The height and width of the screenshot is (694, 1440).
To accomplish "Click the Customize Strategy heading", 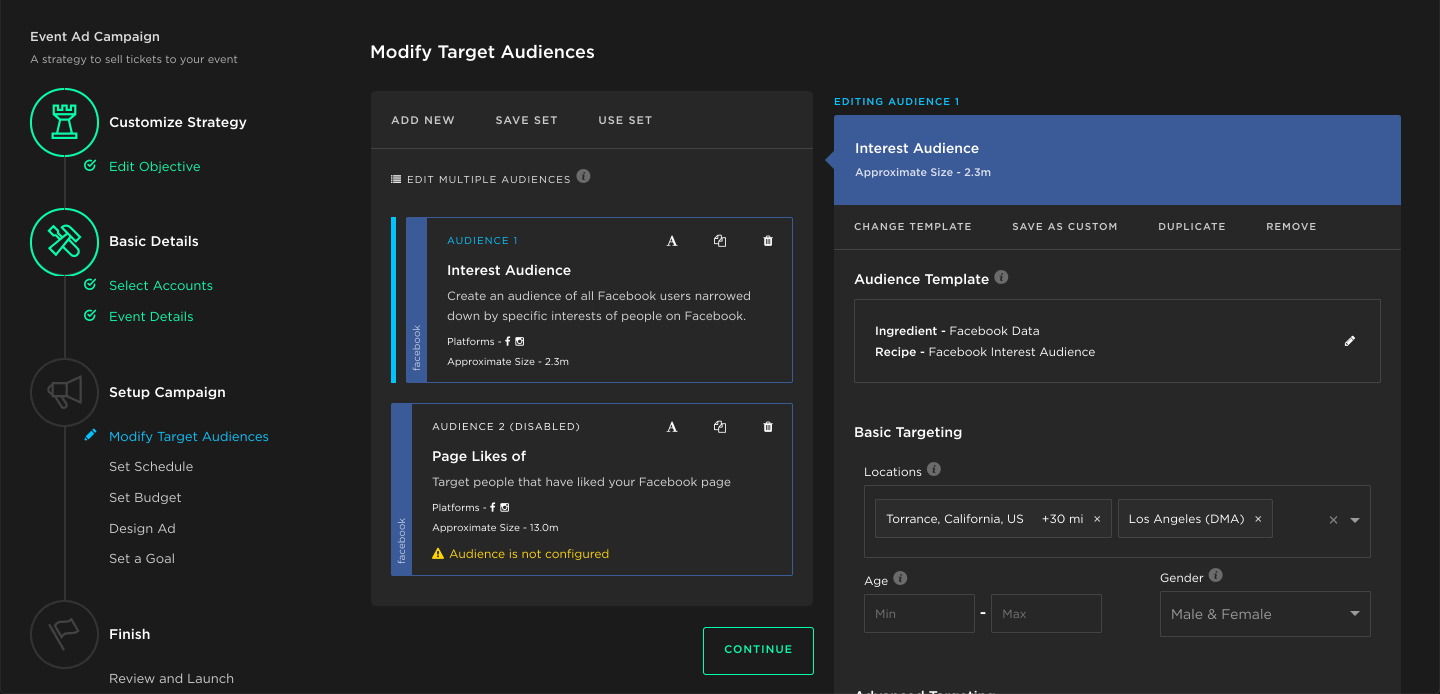I will point(178,122).
